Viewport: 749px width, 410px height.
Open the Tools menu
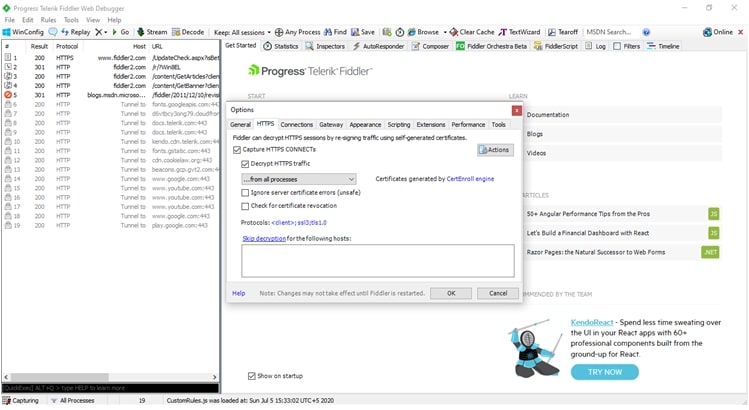point(71,20)
